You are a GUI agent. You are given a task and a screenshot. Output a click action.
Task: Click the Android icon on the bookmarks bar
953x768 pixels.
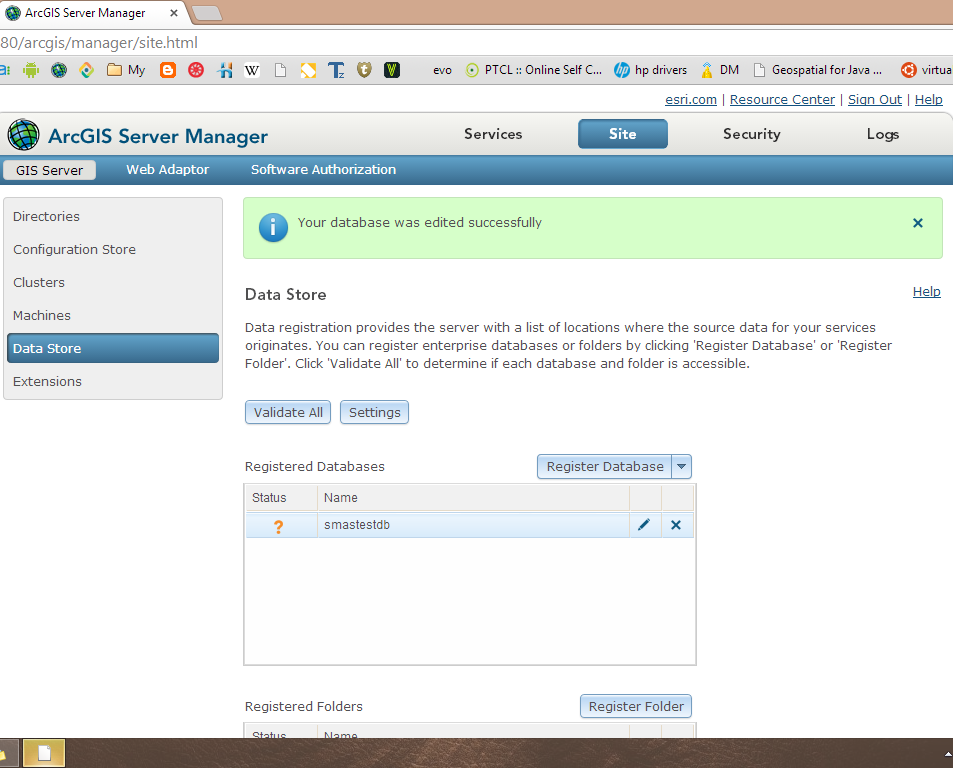pos(30,70)
